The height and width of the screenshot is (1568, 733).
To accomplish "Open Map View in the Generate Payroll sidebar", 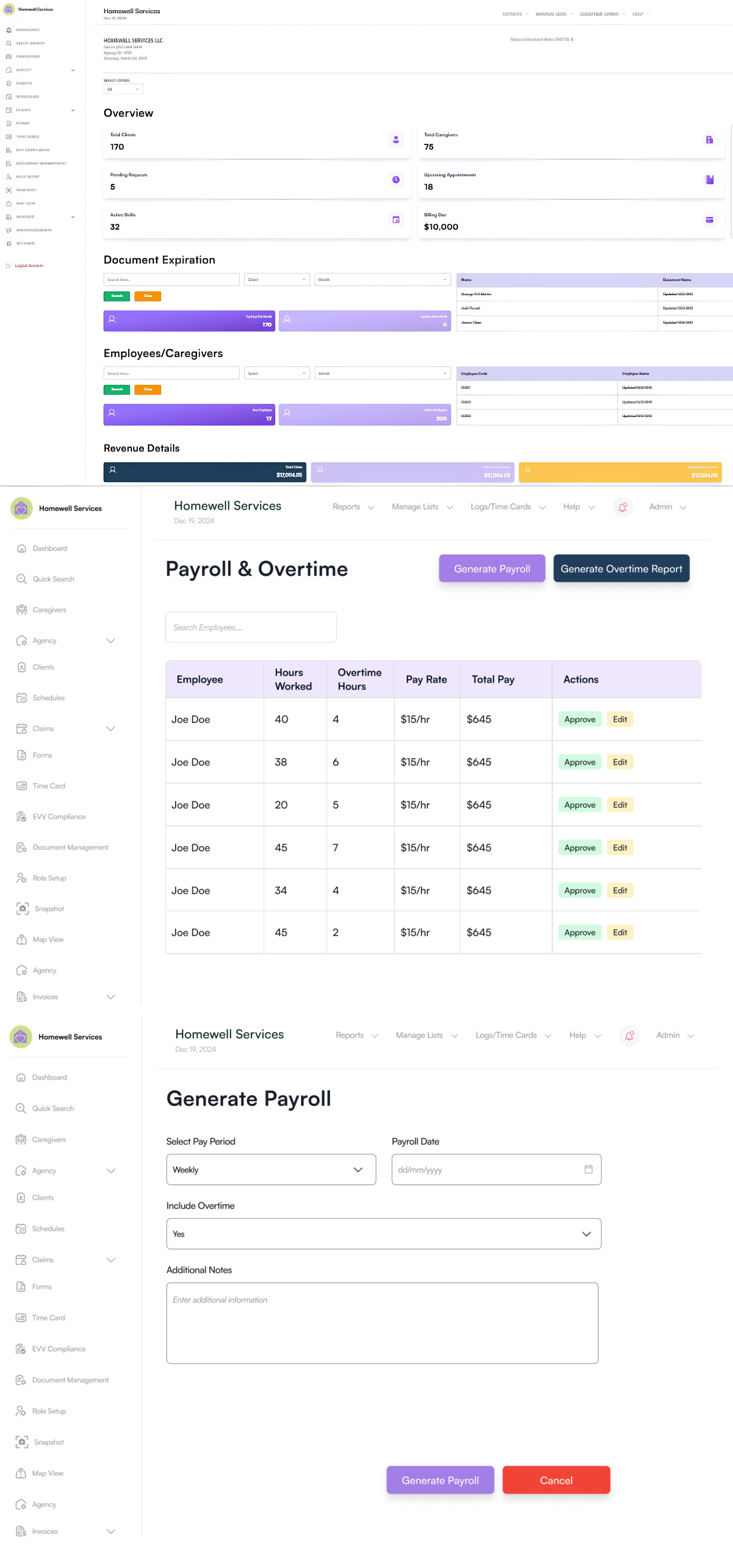I will pos(40,1473).
